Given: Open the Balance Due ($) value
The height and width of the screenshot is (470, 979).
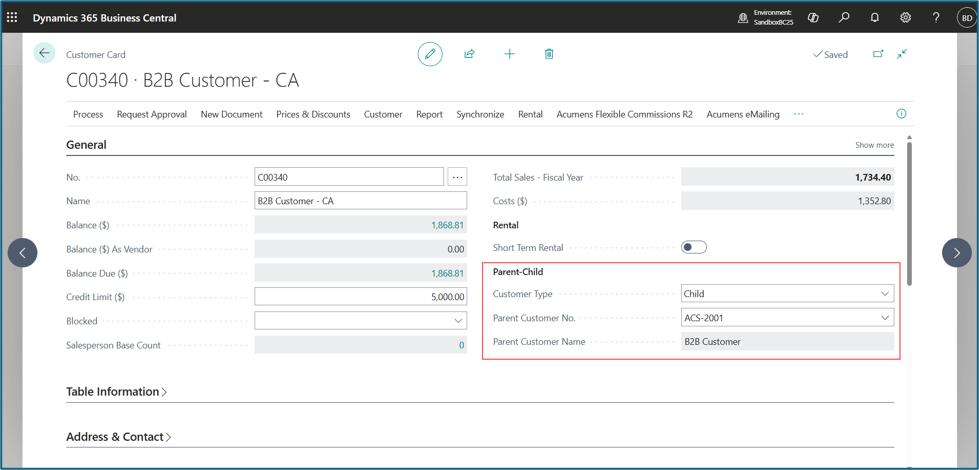Looking at the screenshot, I should 448,273.
